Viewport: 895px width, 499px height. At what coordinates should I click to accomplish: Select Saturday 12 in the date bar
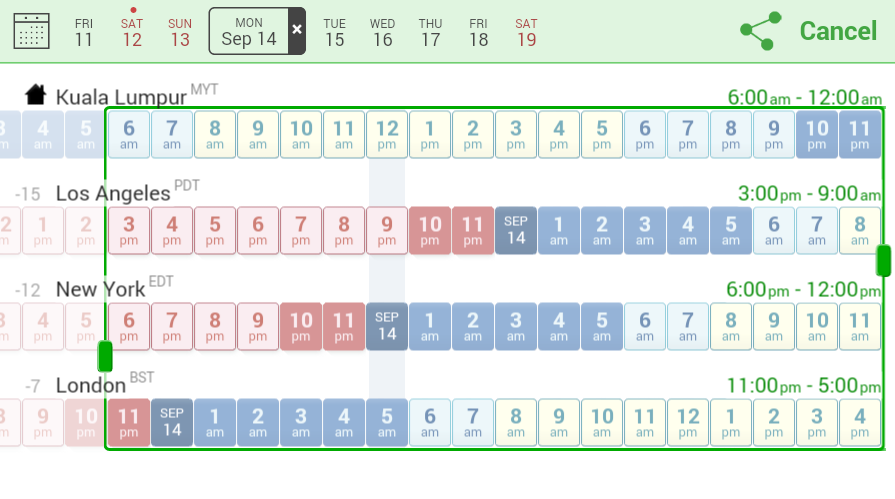[x=132, y=32]
